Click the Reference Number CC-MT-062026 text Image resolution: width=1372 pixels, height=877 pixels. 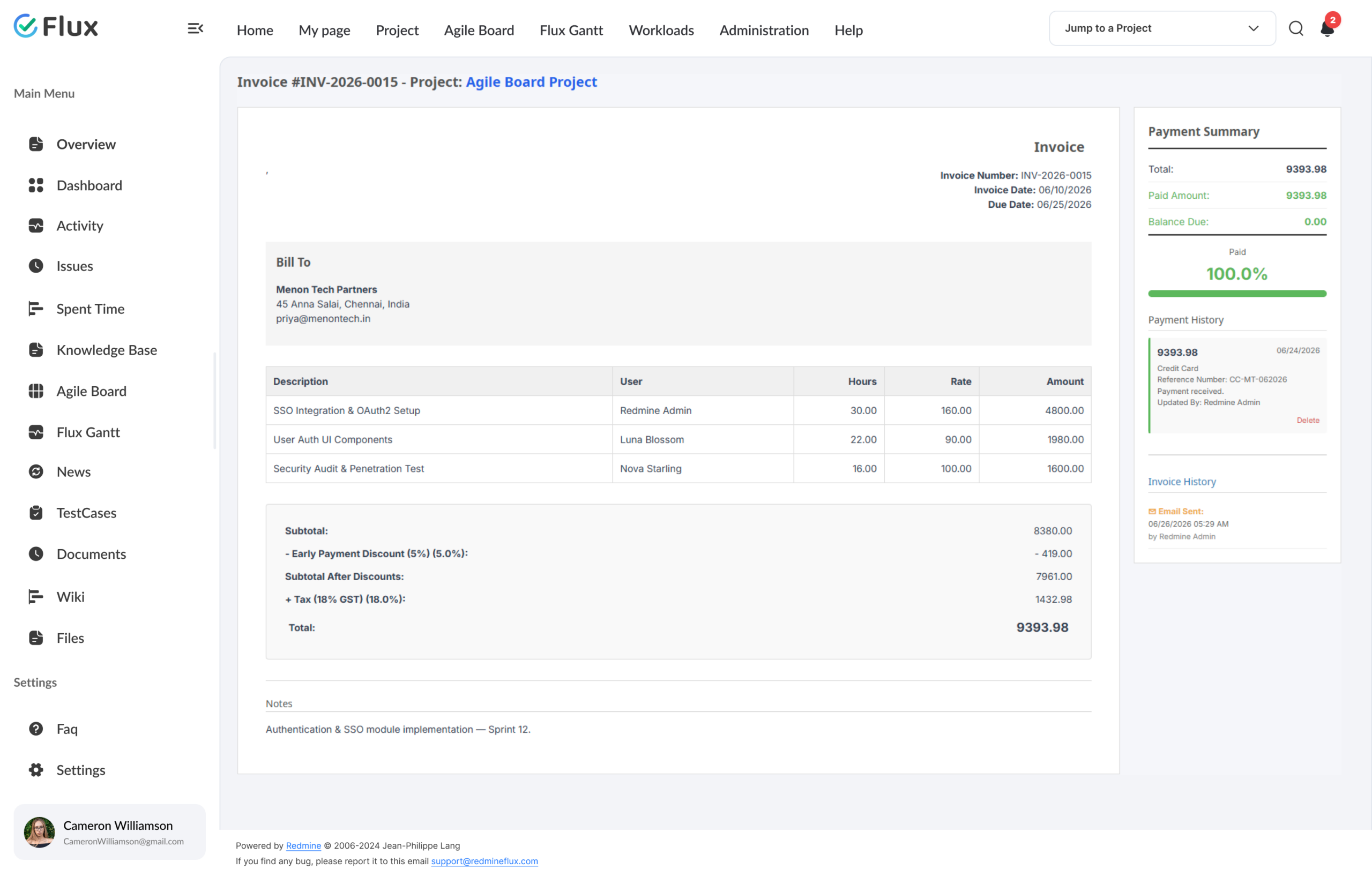(x=1221, y=380)
